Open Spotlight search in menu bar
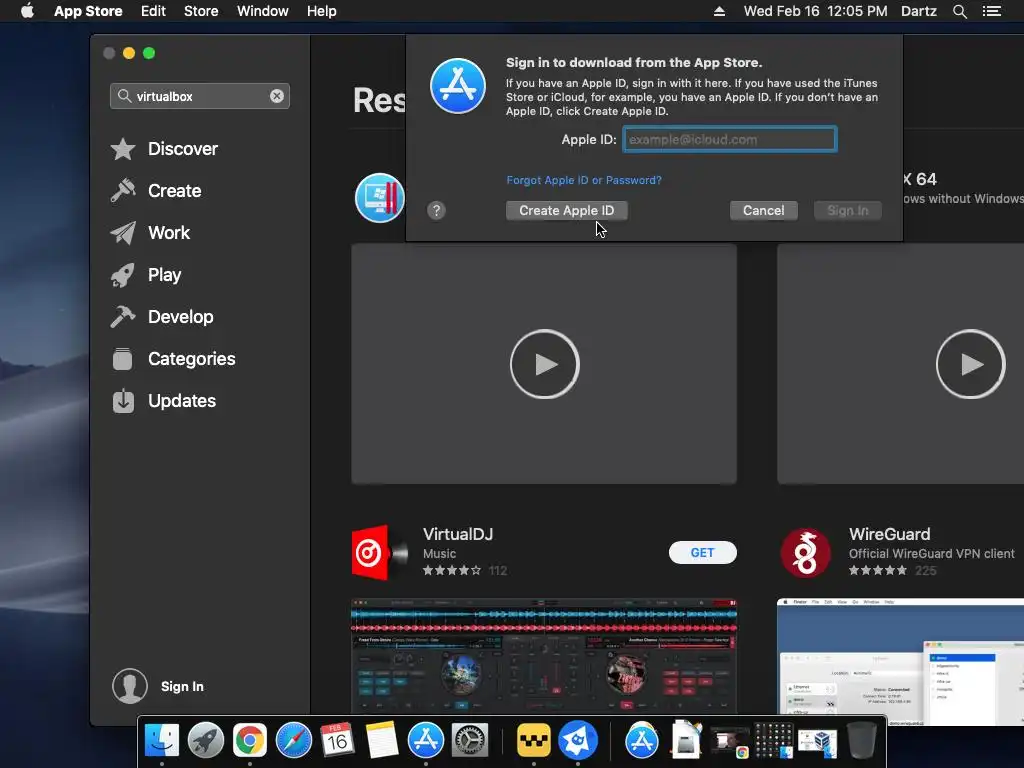Image resolution: width=1024 pixels, height=768 pixels. (959, 11)
